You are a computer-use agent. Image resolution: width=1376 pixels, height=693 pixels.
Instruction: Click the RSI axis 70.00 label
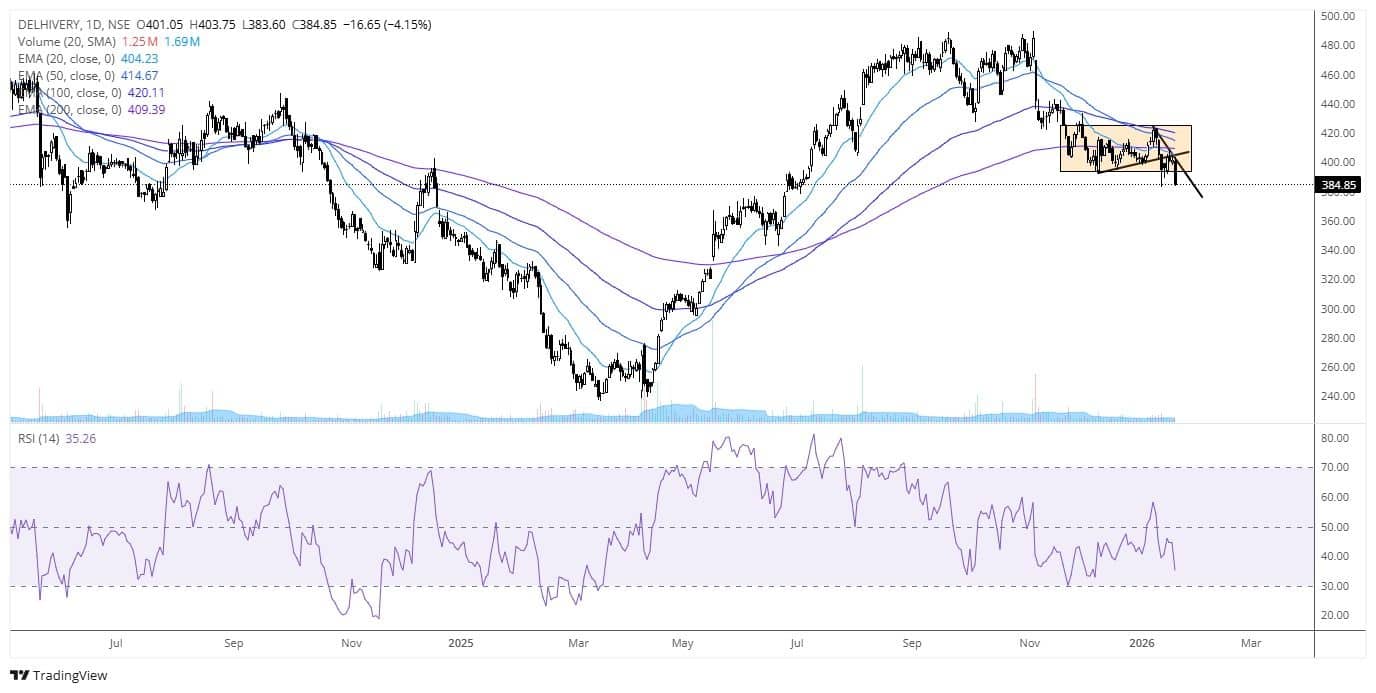point(1337,467)
